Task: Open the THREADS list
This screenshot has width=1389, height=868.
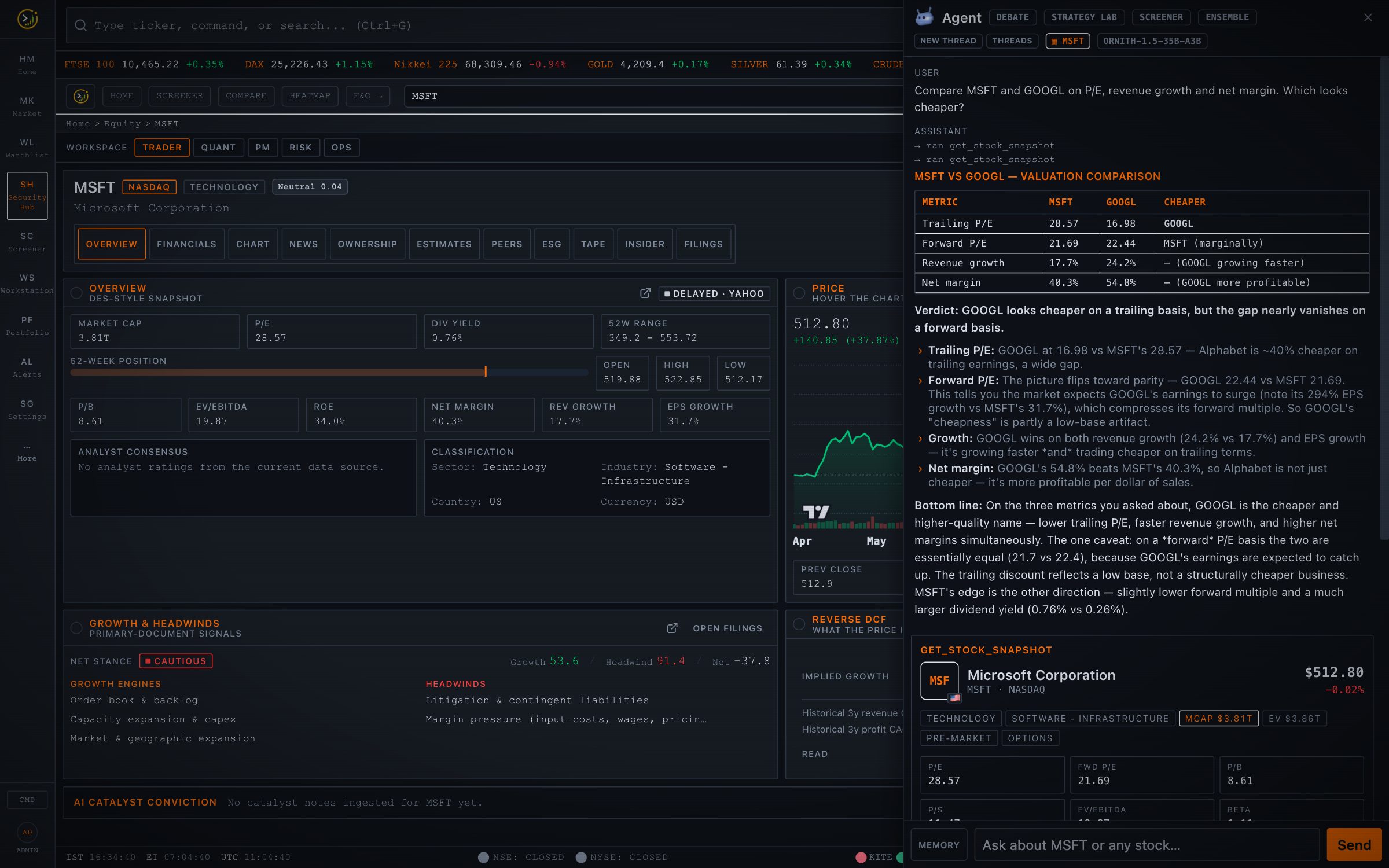Action: point(1012,41)
